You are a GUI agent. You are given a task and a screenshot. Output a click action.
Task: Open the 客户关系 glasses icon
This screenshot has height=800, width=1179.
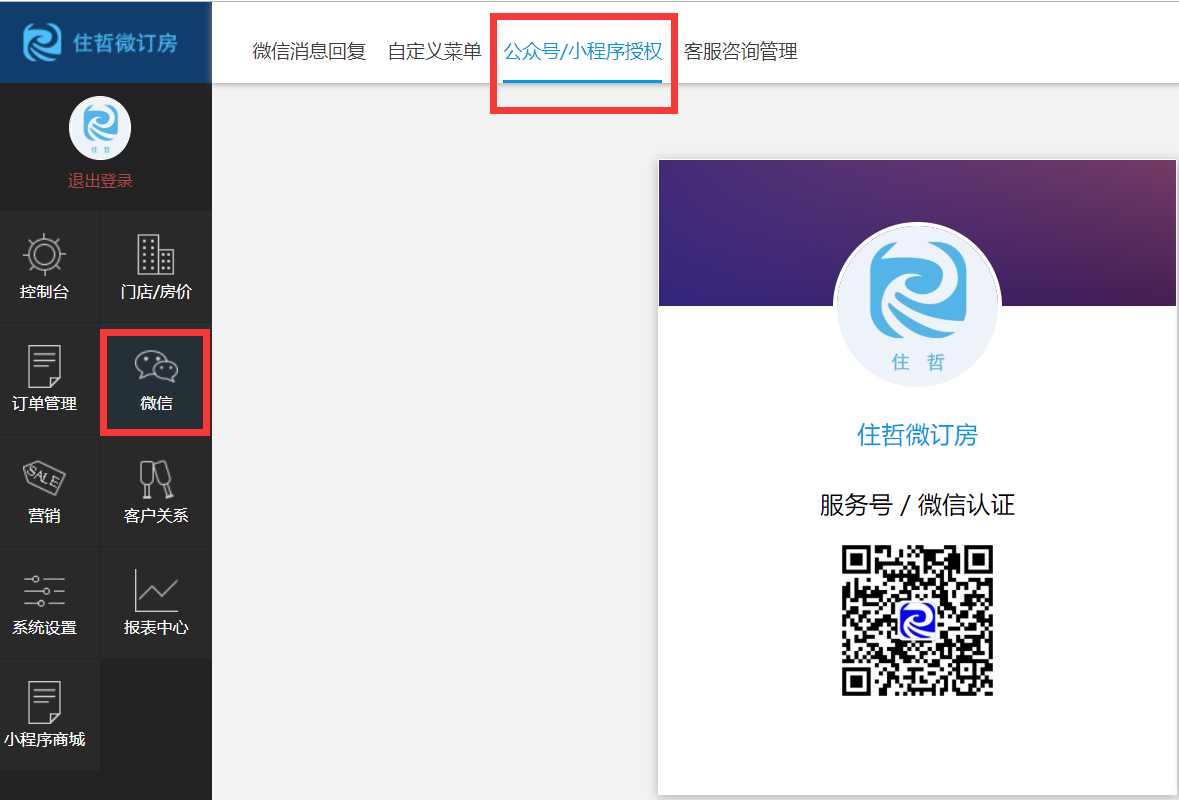(x=156, y=479)
